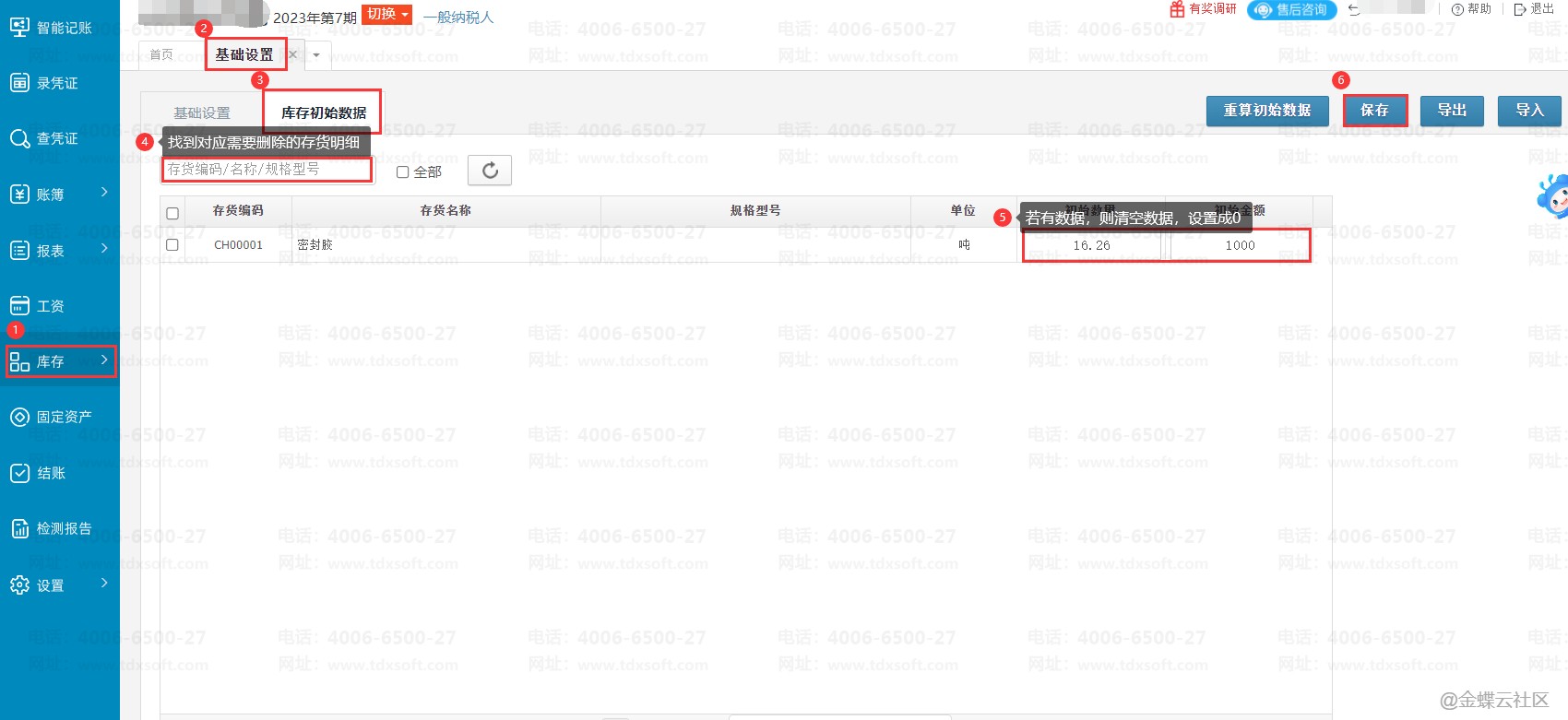Switch to the 首页 home tab
Viewport: 1568px width, 720px height.
[x=161, y=55]
